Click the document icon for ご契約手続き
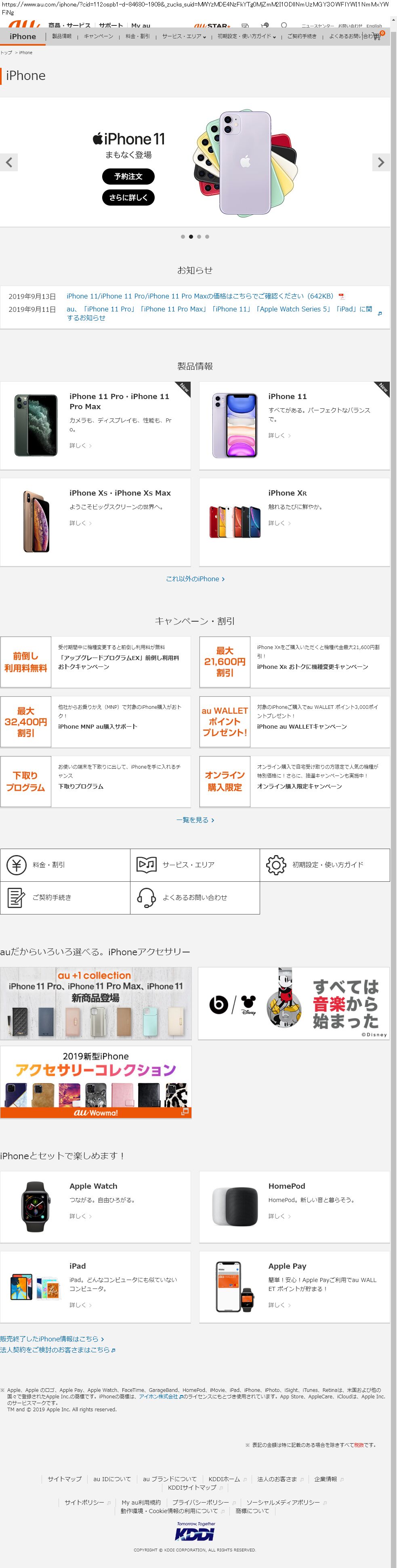Viewport: 397px width, 1568px height. (17, 897)
